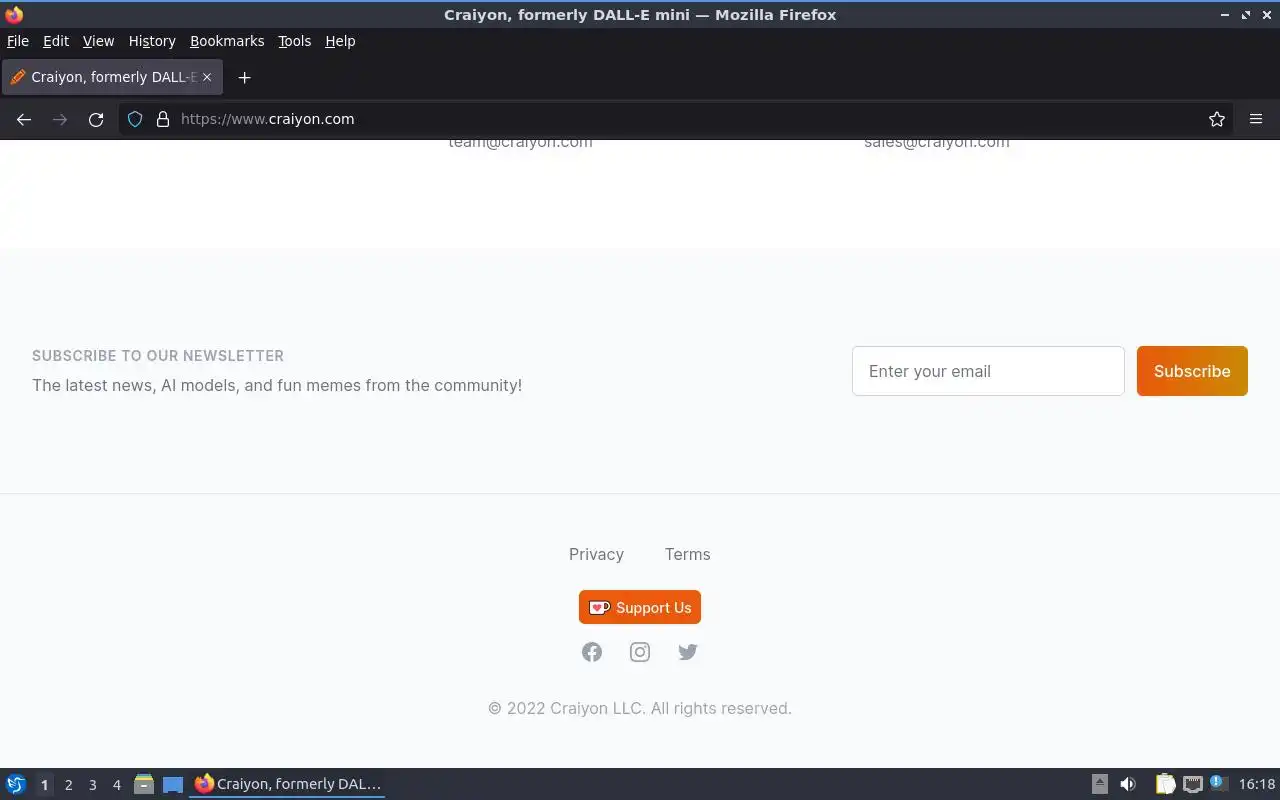Viewport: 1280px width, 800px height.
Task: Click 'SUBSCRIBE TO OUR NEWSLETTER' heading
Action: coord(158,356)
